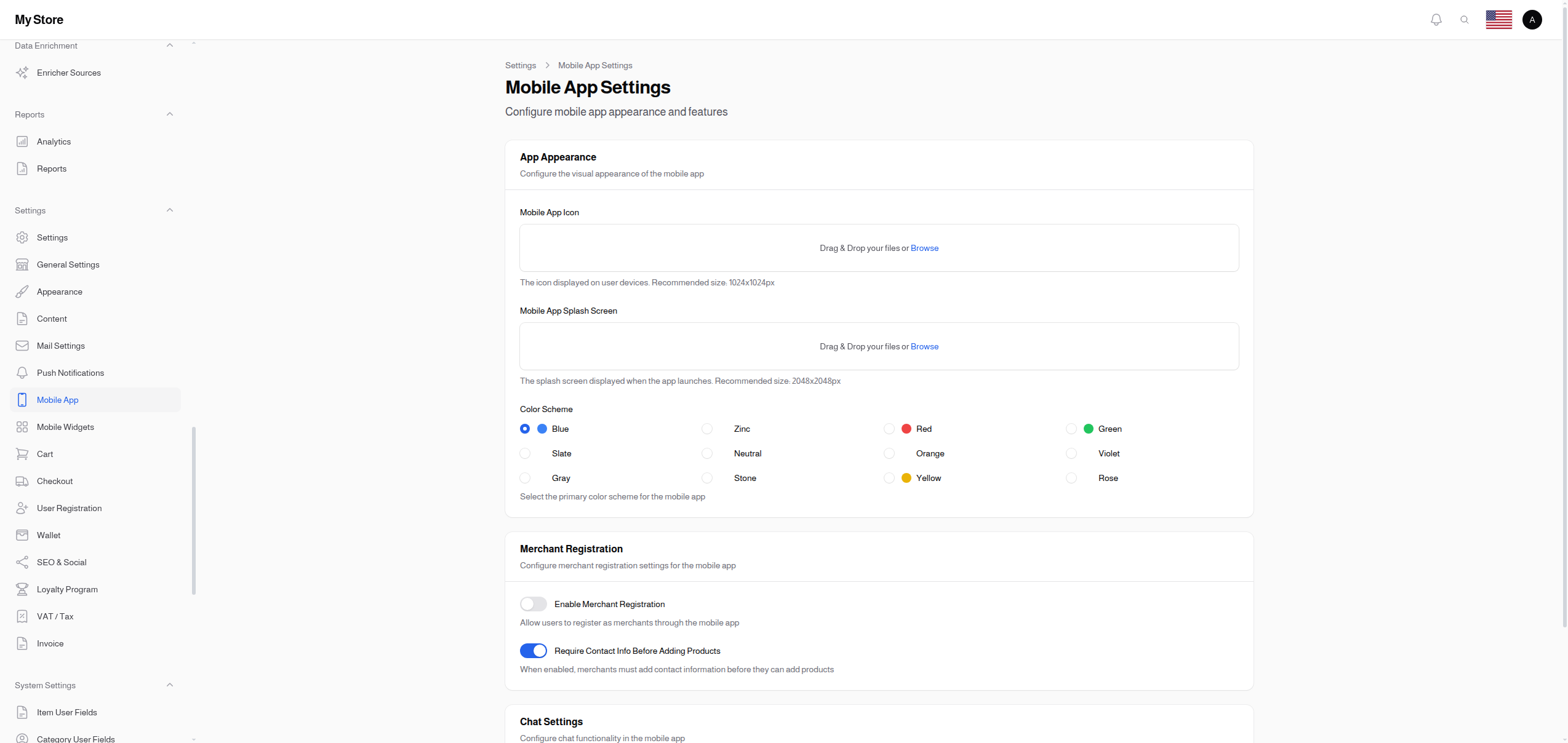
Task: Open the Wallet settings icon
Action: [22, 535]
